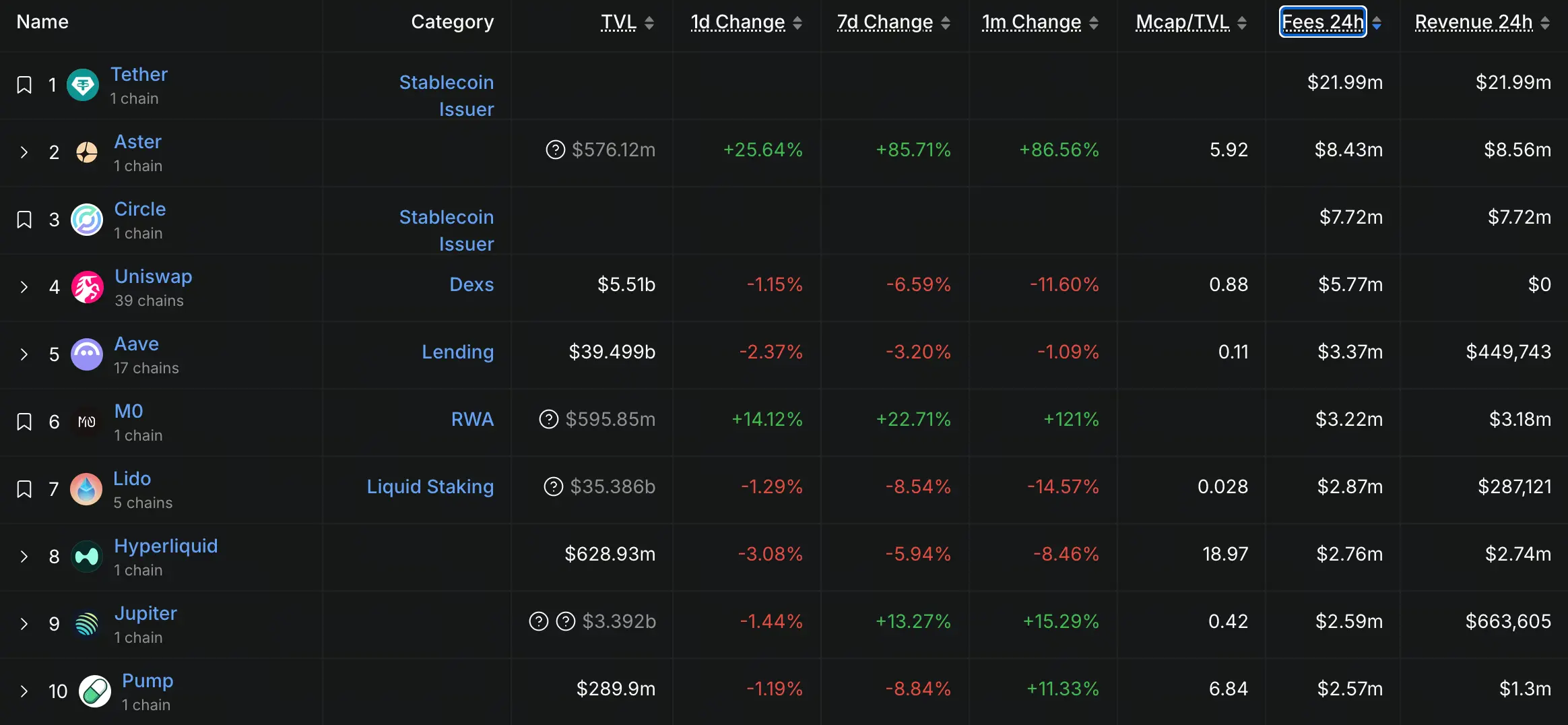Open the Liquid Staking category link
Screen dimensions: 1568x725
[430, 486]
